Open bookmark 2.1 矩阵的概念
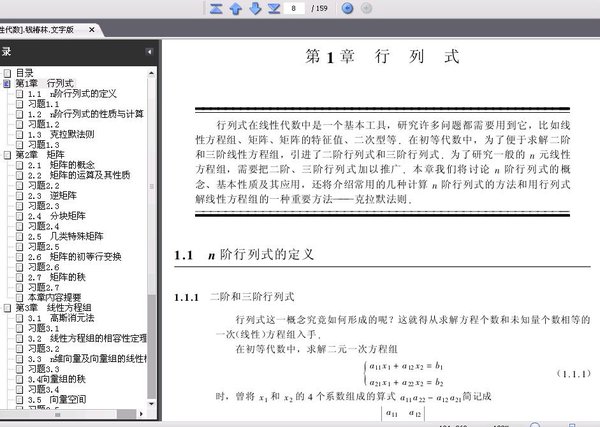Screen dimensions: 600x427 pos(61,165)
